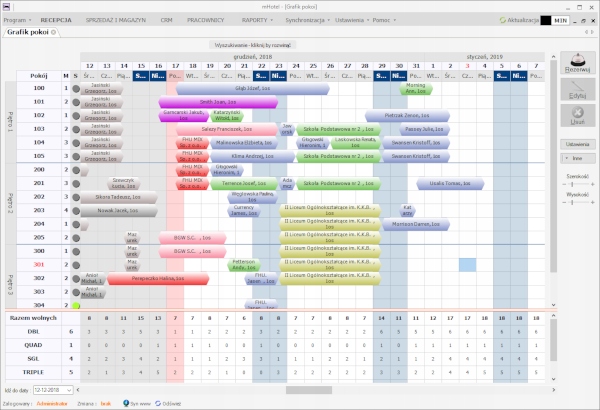The height and width of the screenshot is (410, 600).
Task: Select Sikora Tadeusz reservation bar
Action: point(118,198)
